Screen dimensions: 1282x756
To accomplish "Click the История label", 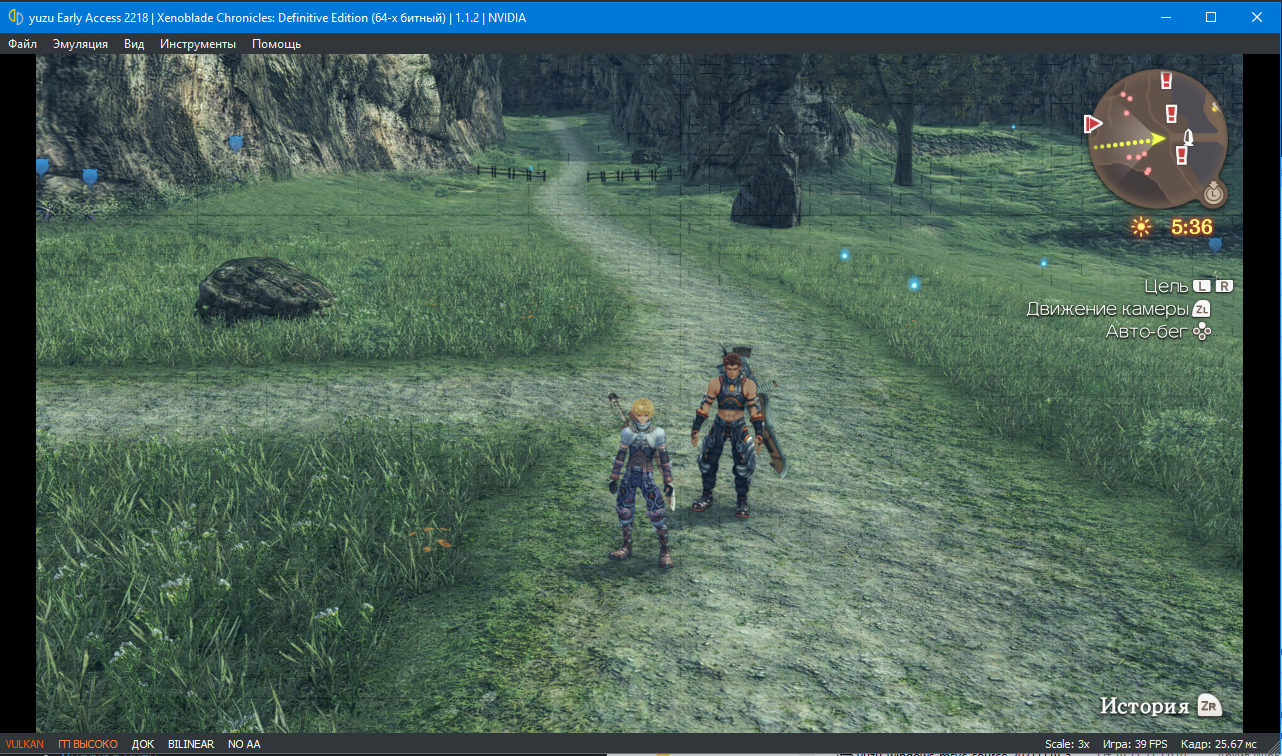I will [x=1144, y=705].
